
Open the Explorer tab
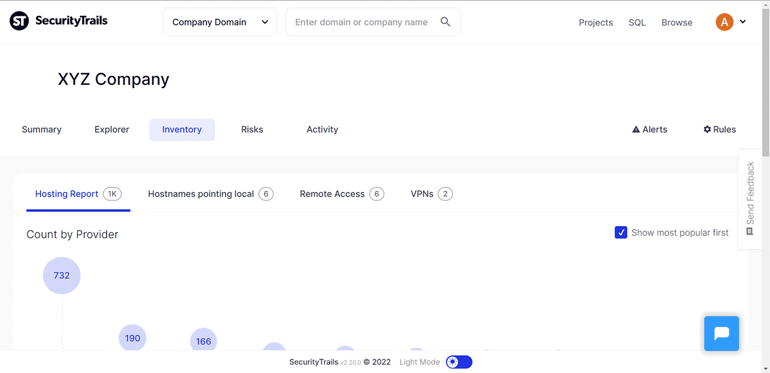point(112,130)
